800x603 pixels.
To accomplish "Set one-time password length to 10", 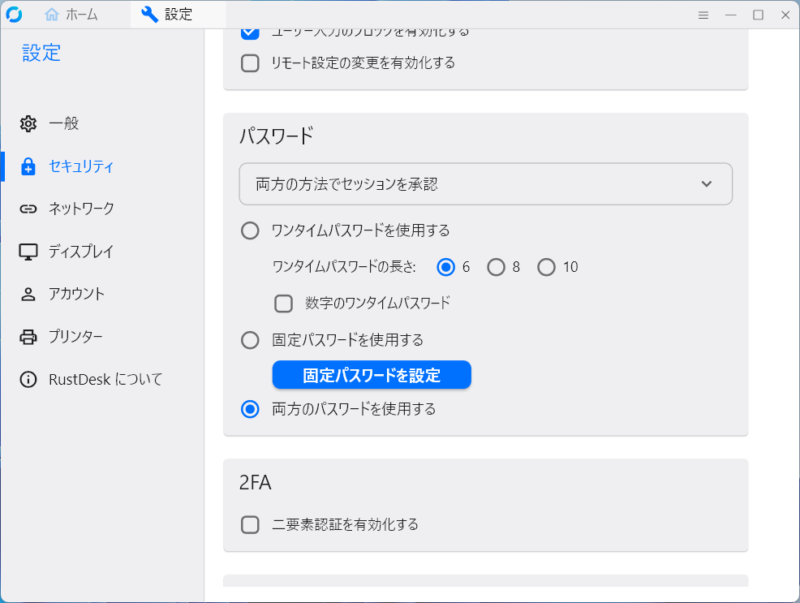I will tap(546, 267).
